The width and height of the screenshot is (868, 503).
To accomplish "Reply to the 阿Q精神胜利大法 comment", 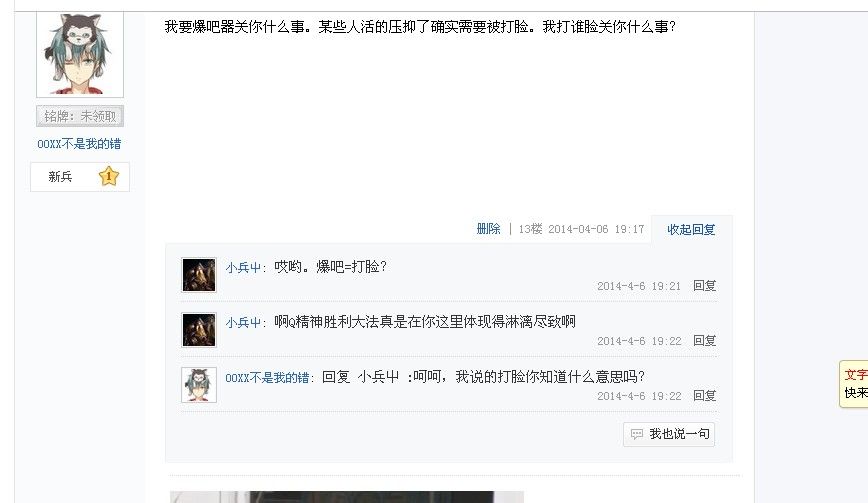I will pyautogui.click(x=705, y=340).
